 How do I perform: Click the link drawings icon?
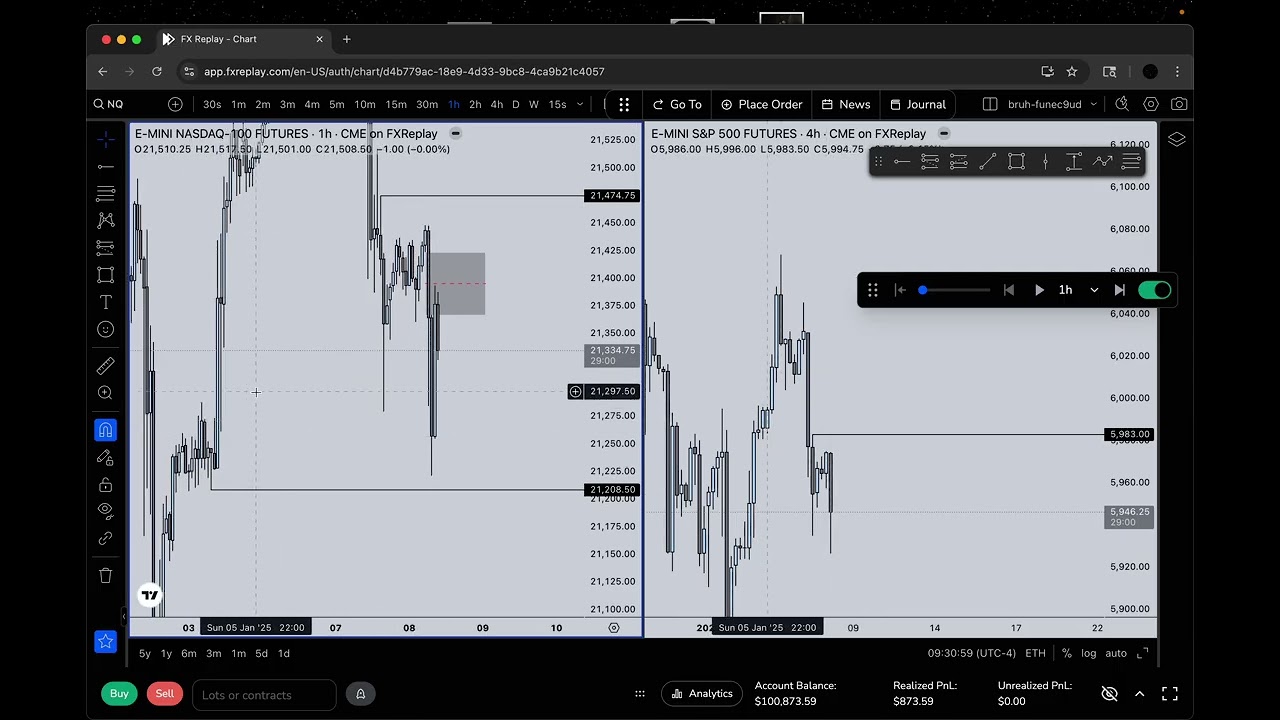pyautogui.click(x=105, y=539)
